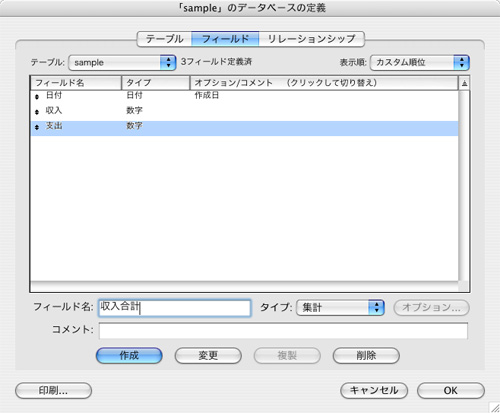The height and width of the screenshot is (413, 500).
Task: Click the コメント input field
Action: [283, 331]
